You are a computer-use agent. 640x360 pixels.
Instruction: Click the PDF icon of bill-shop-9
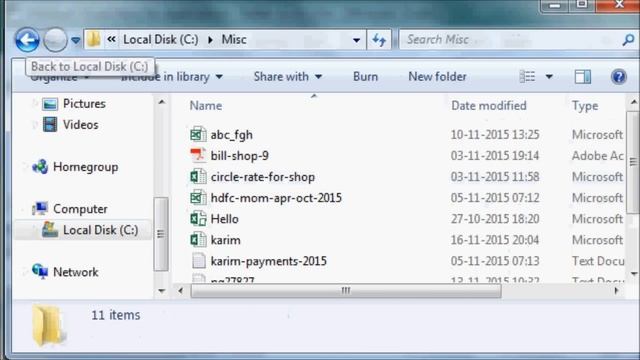pyautogui.click(x=198, y=156)
